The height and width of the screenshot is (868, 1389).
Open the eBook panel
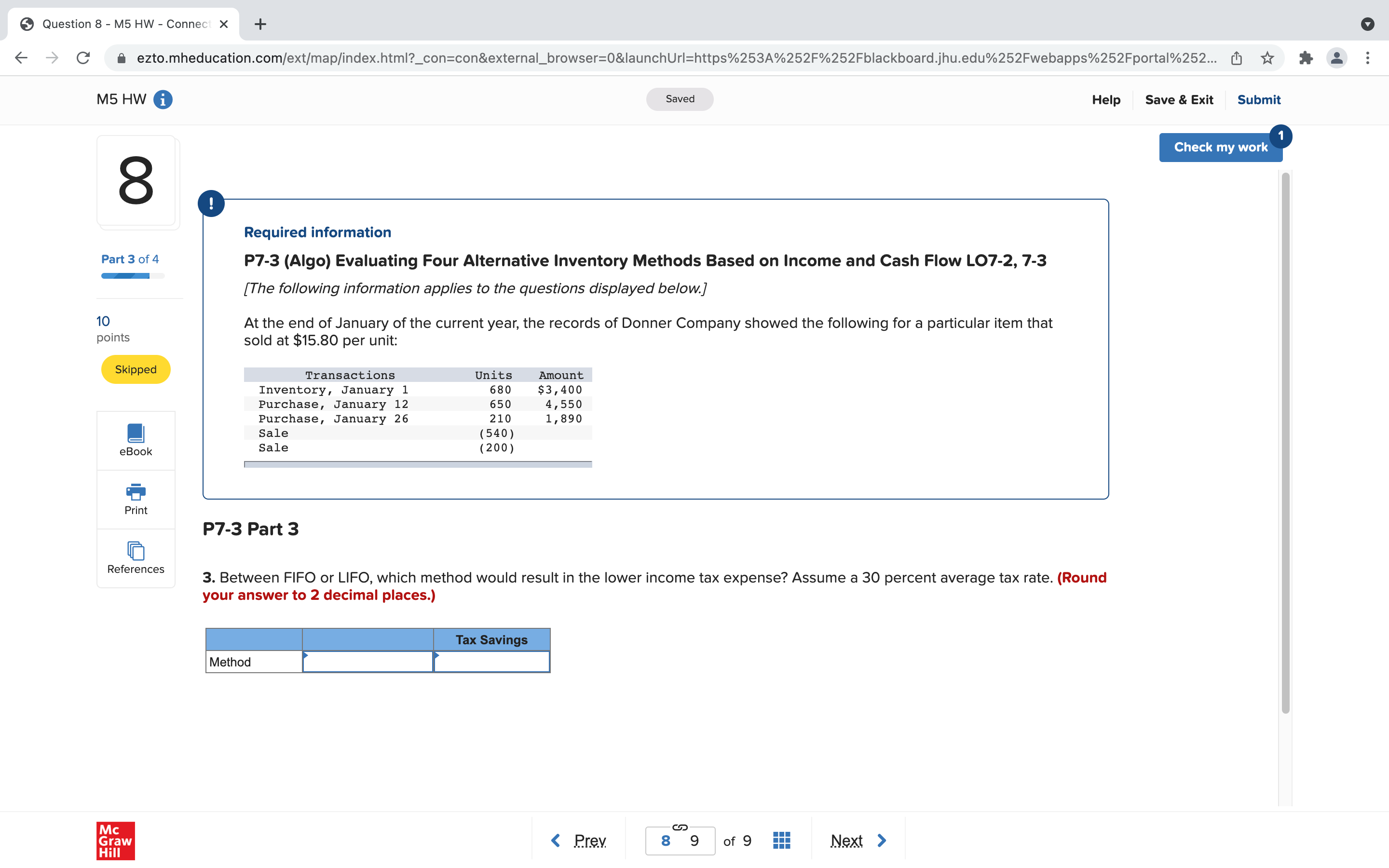(x=136, y=440)
